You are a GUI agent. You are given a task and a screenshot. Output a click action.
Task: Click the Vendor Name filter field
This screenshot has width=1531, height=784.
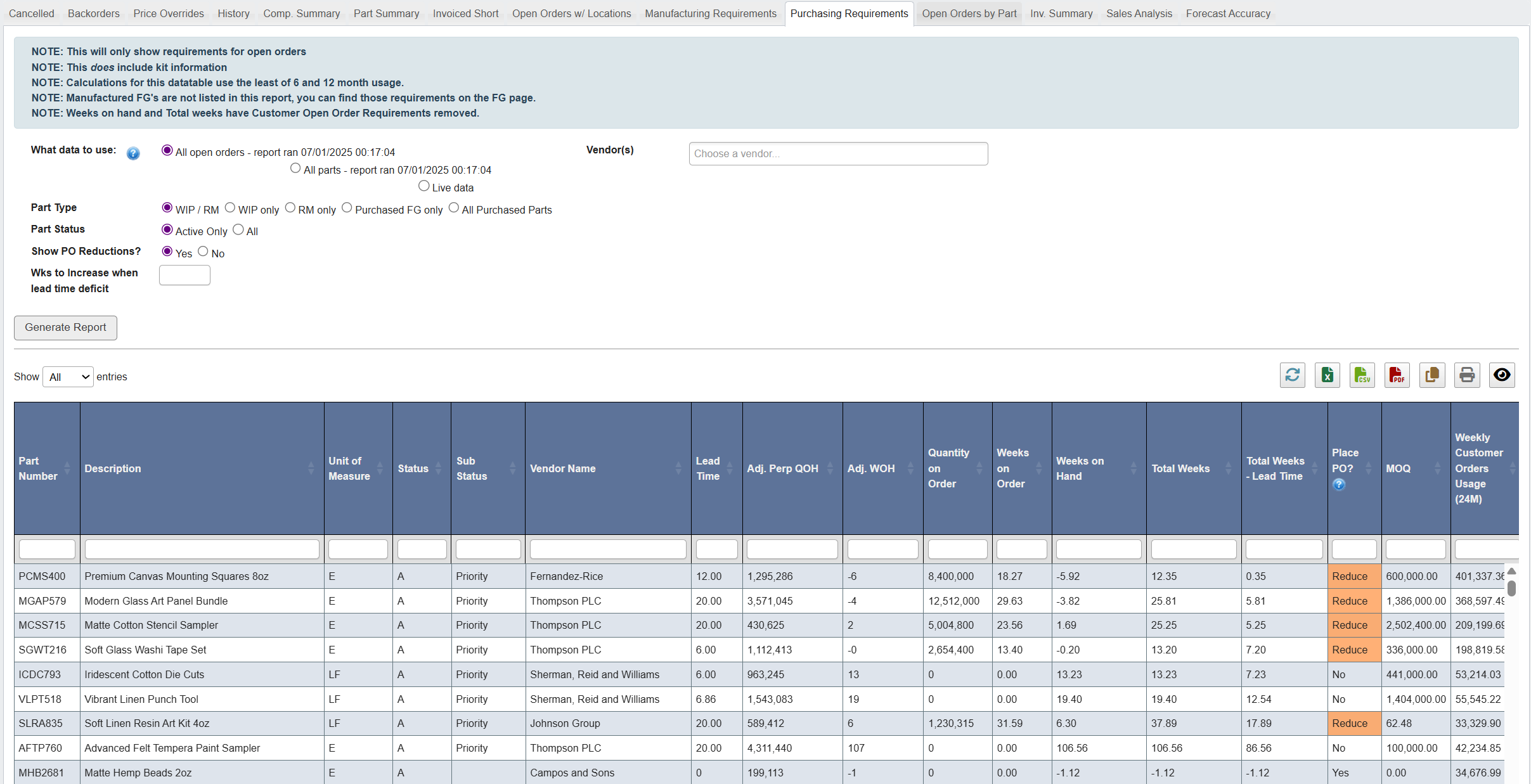point(607,549)
